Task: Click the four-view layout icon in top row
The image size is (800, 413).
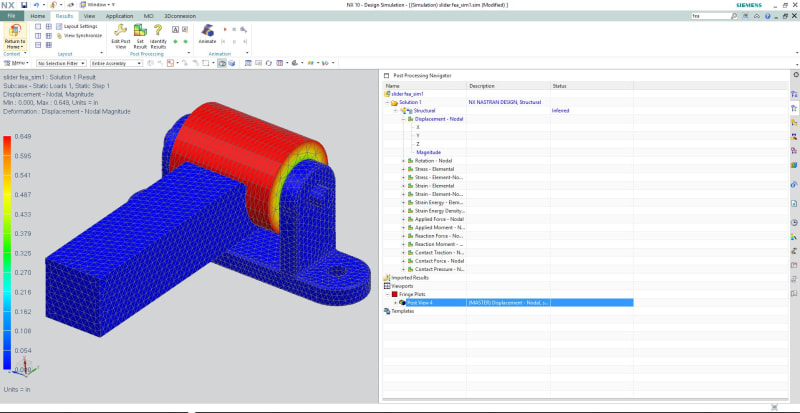Action: (x=48, y=27)
